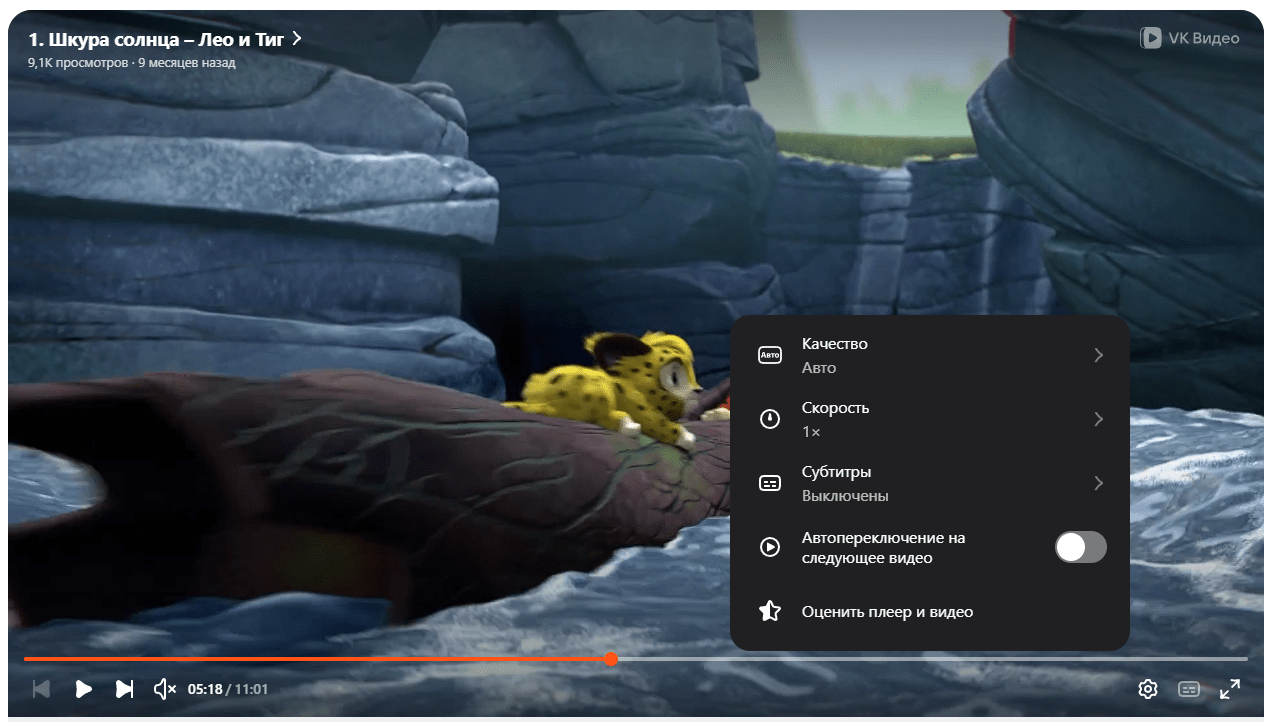Click the star icon for rating player
Viewport: 1272px width, 722px height.
point(769,611)
